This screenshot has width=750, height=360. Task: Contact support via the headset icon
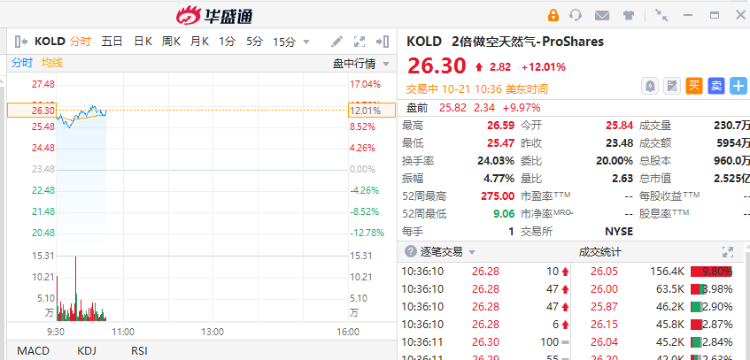tap(576, 15)
